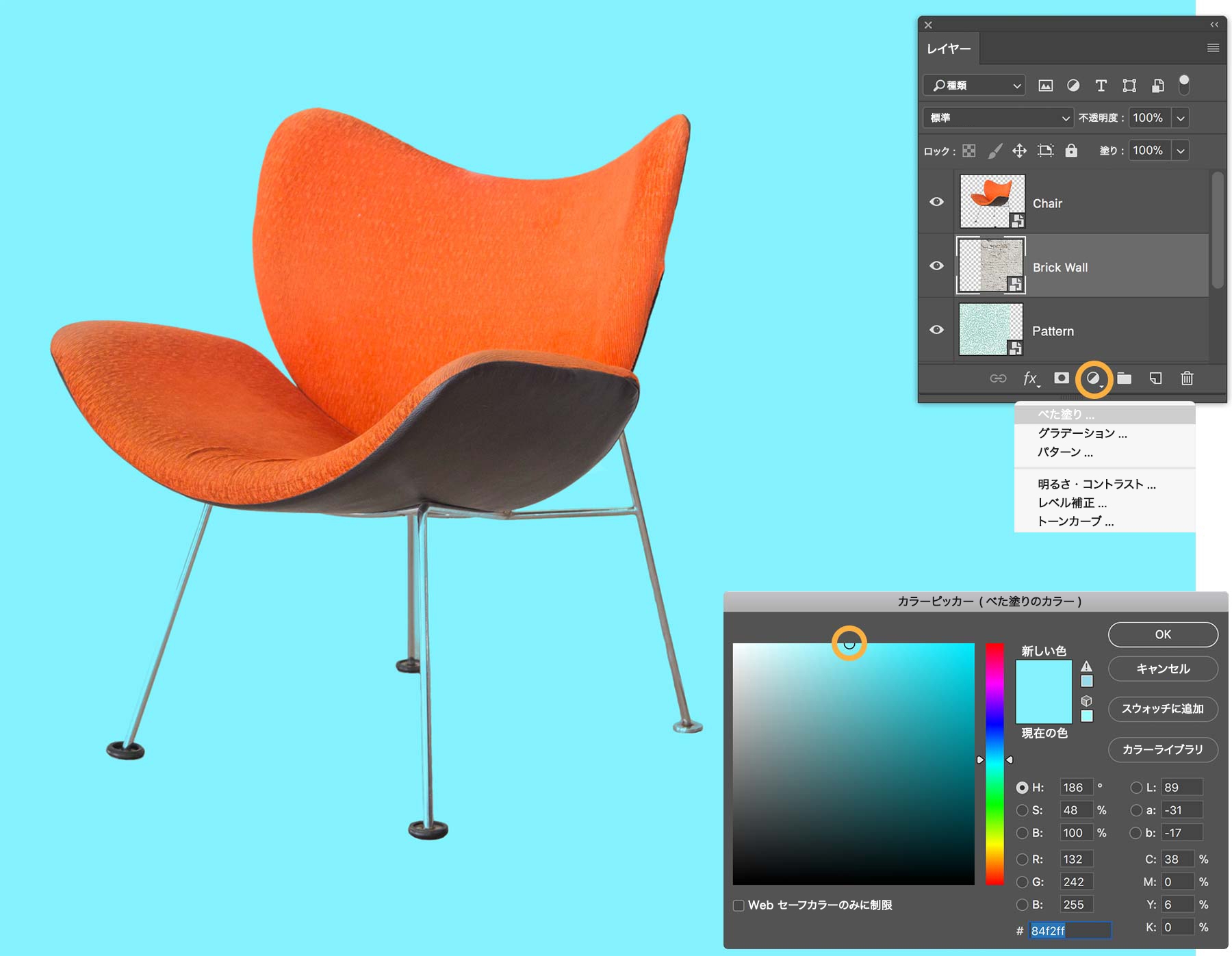Choose トーンカーブ from the menu
Screen dimensions: 1232x956
click(1105, 521)
